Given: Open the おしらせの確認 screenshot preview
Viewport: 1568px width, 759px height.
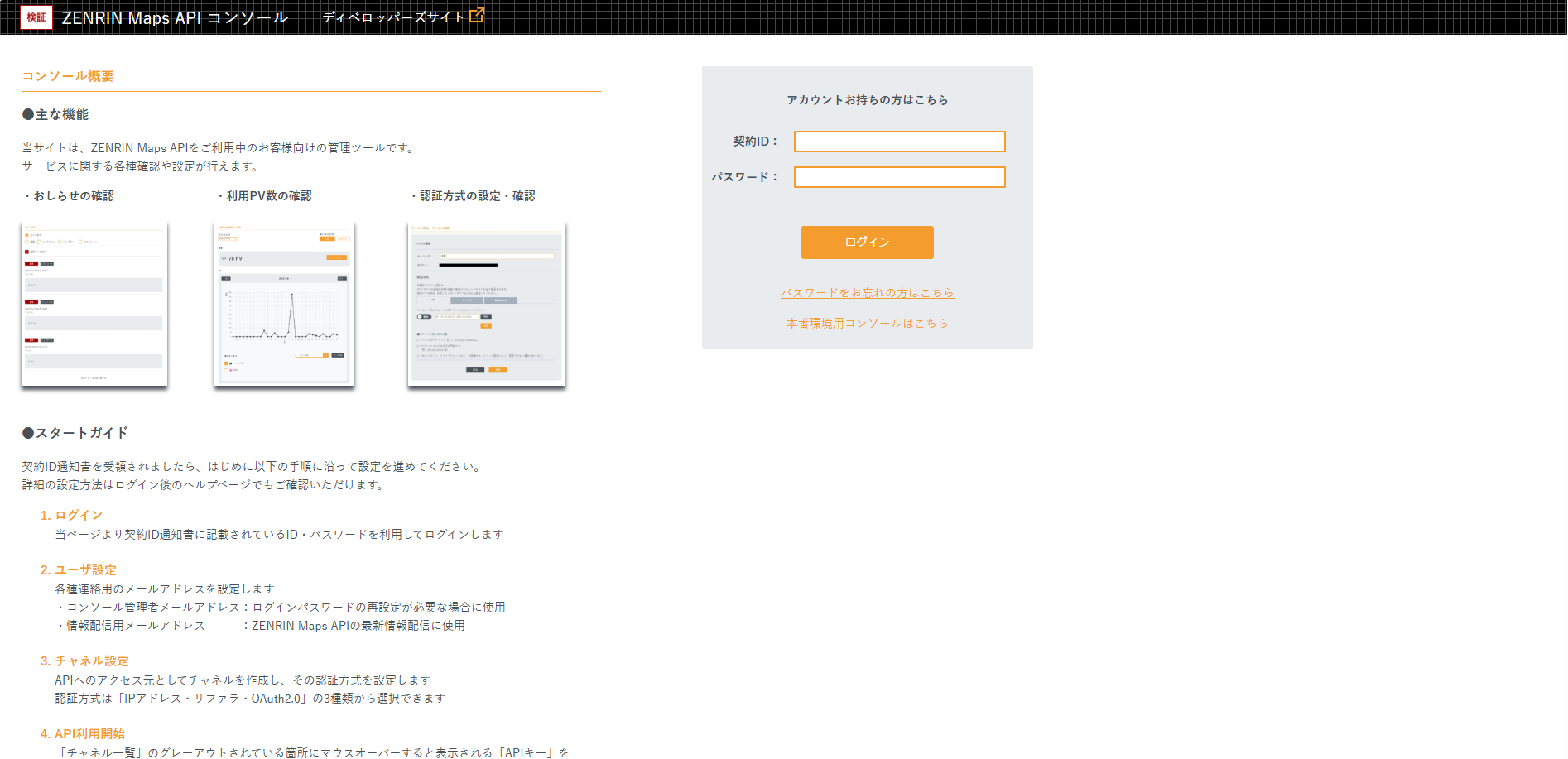Looking at the screenshot, I should point(94,304).
